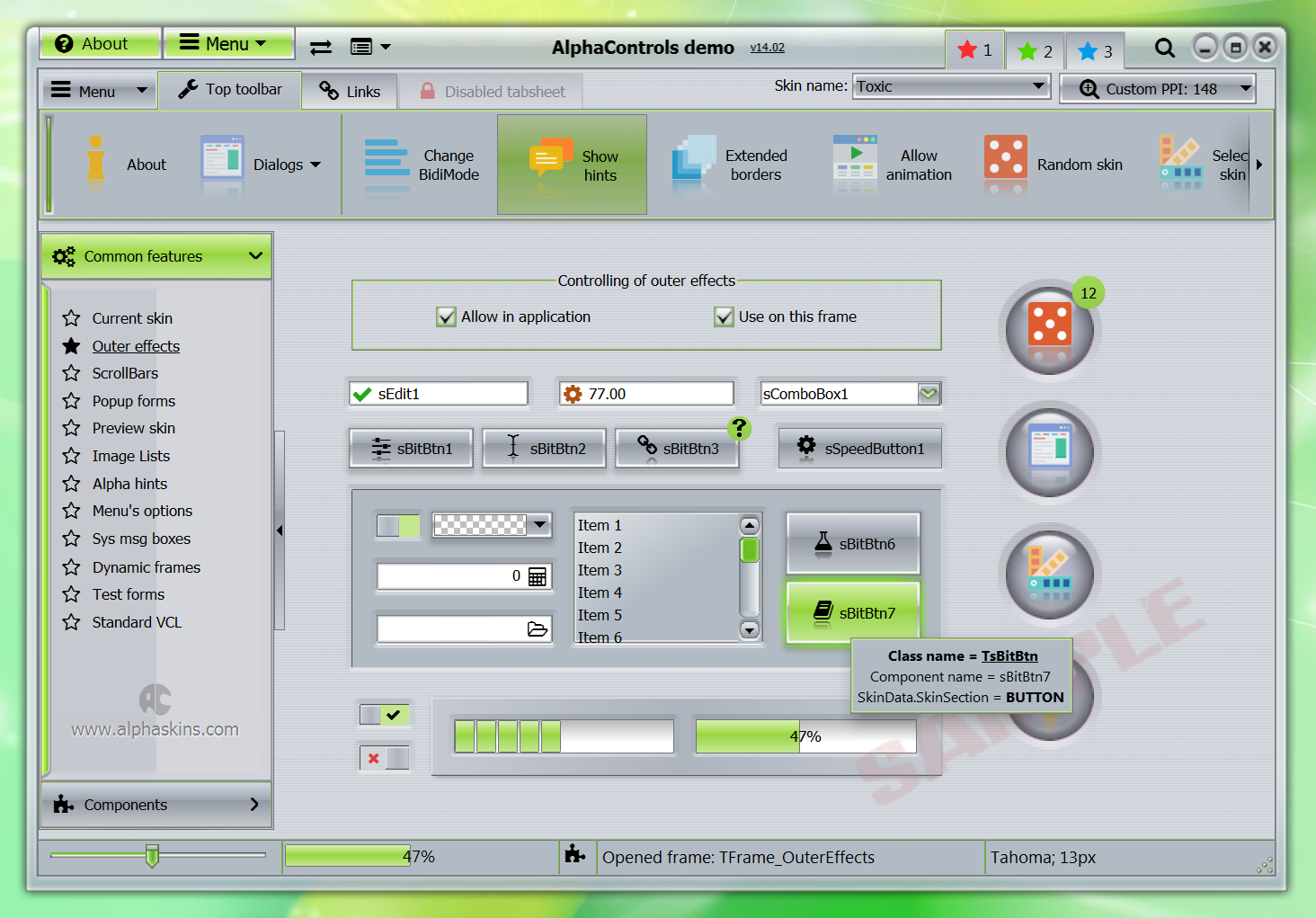
Task: Select the blue star tab 3
Action: tap(1095, 51)
